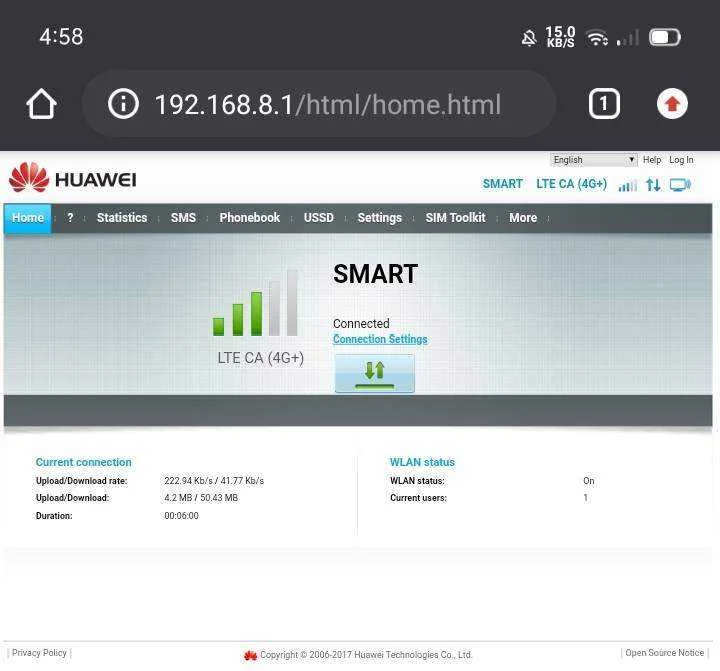The width and height of the screenshot is (720, 671).
Task: Open the Privacy Policy link
Action: 39,653
